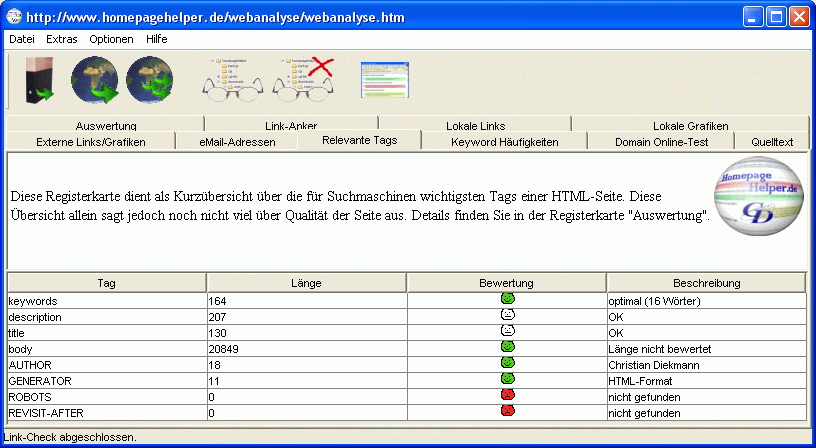Show the Quelltext tab

click(771, 142)
